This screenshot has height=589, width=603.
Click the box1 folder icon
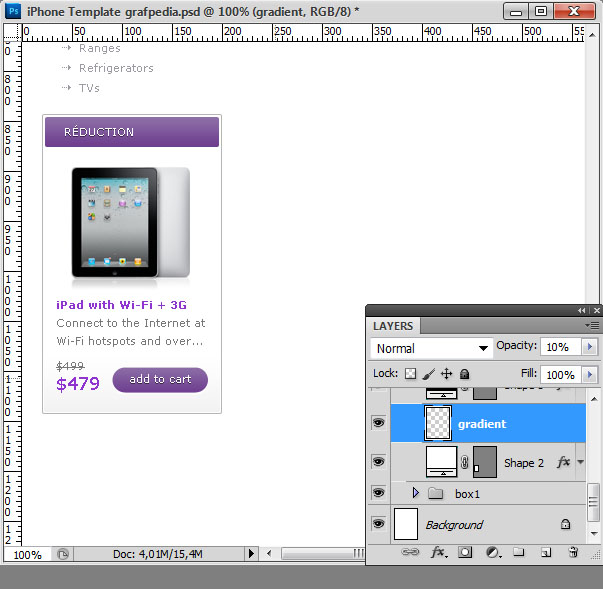[435, 493]
